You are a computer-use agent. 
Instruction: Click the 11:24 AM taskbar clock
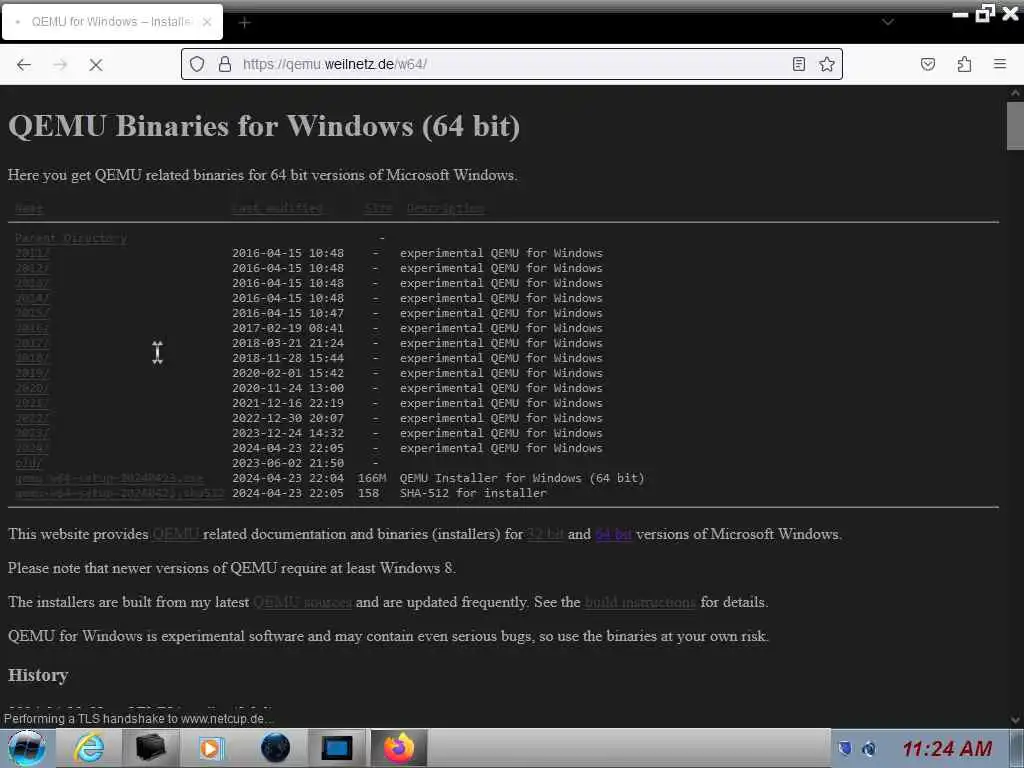947,749
